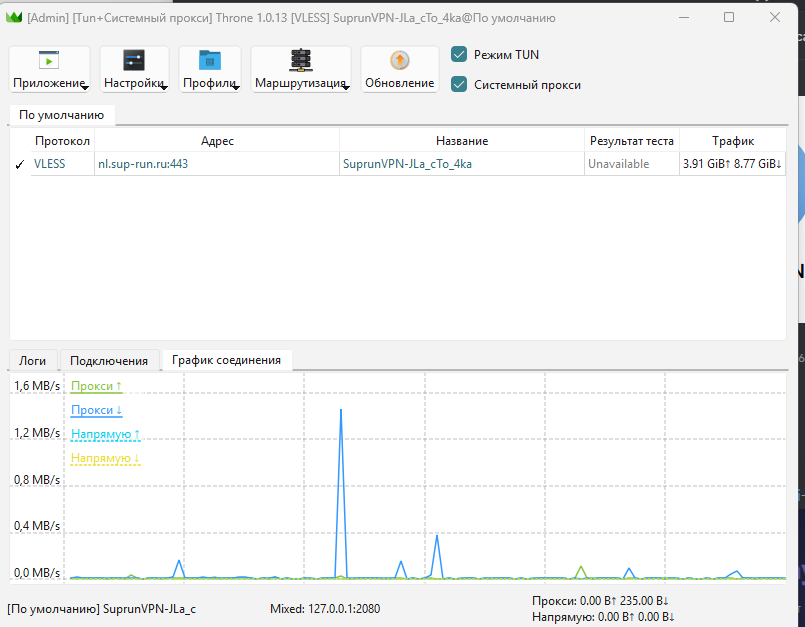805x627 pixels.
Task: Sort by the Протокол column header
Action: pyautogui.click(x=63, y=141)
